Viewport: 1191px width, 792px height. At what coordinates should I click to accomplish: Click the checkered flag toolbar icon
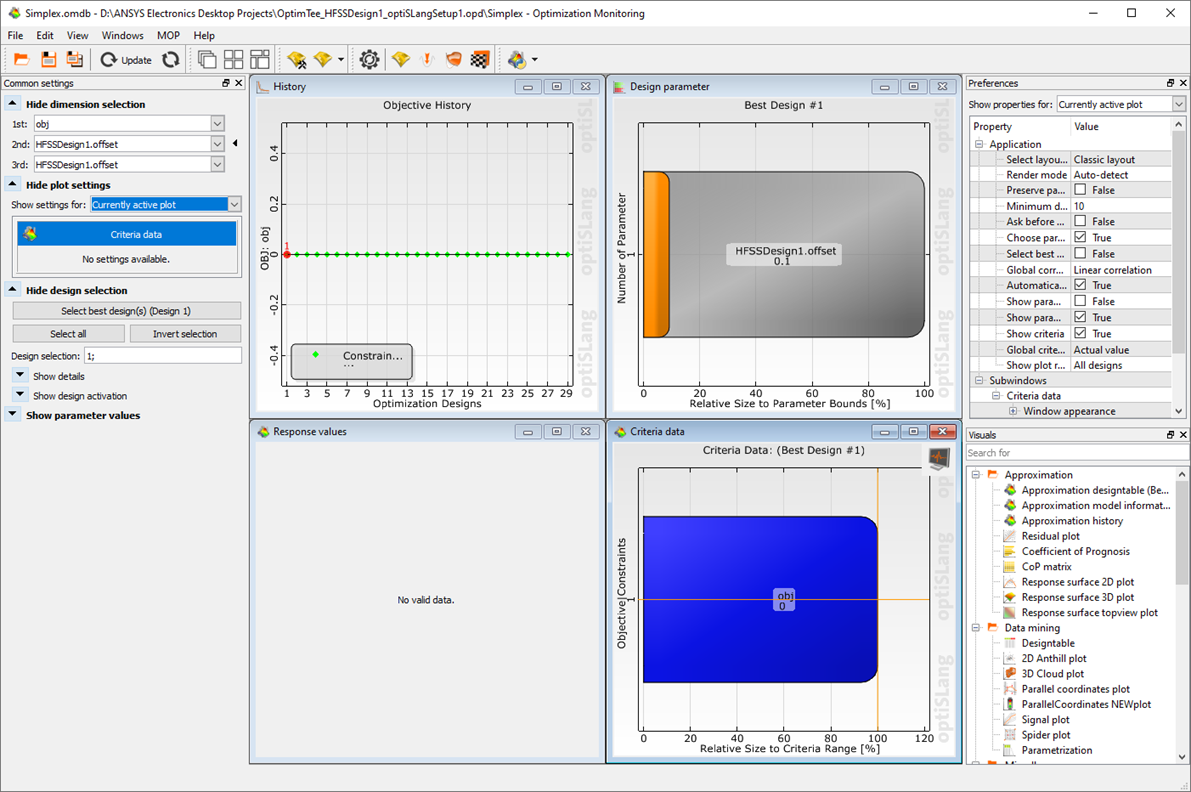pos(480,60)
